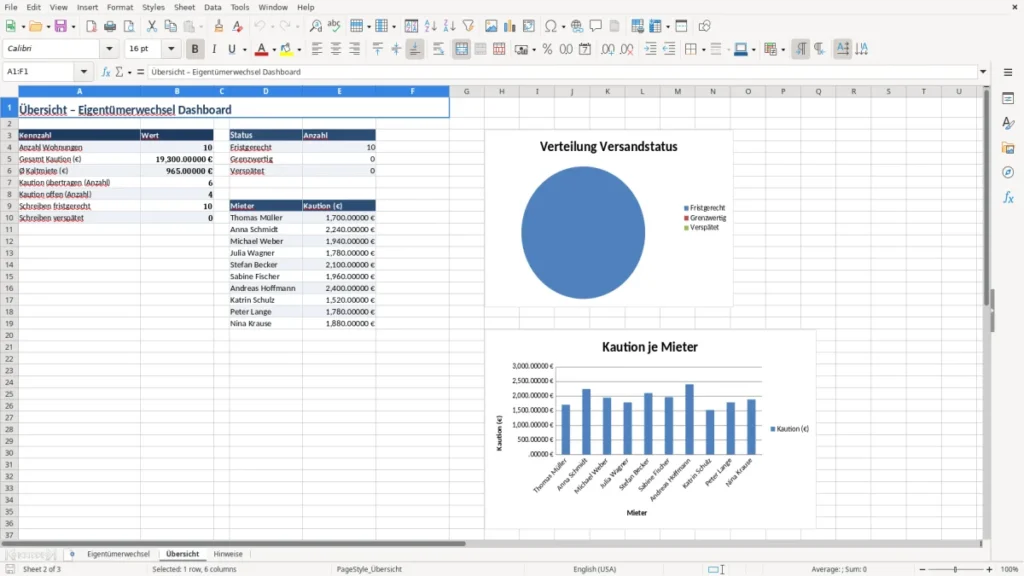
Task: Click the Export as PDF icon
Action: click(x=91, y=26)
